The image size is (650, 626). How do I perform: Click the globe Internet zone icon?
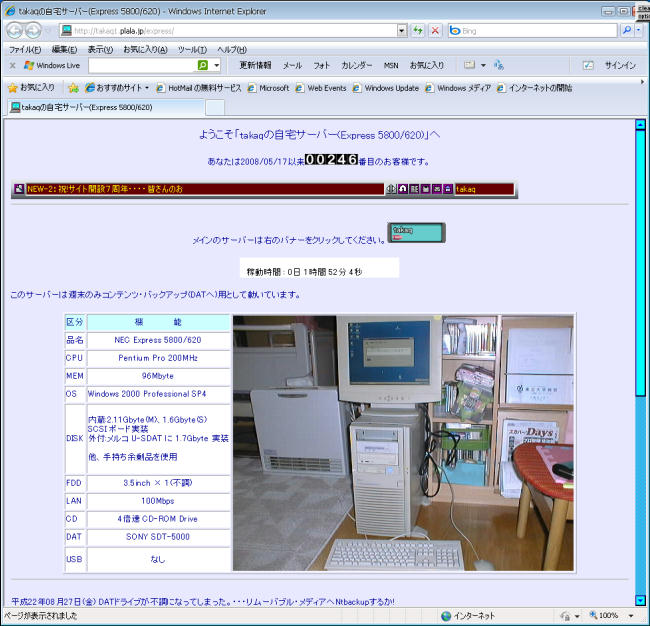point(446,616)
